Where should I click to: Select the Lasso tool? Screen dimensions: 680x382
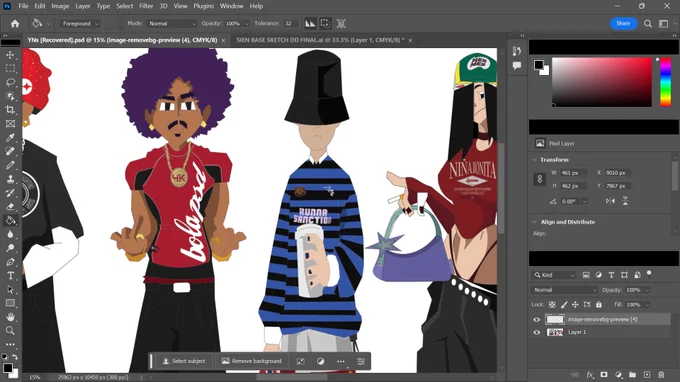pos(10,82)
